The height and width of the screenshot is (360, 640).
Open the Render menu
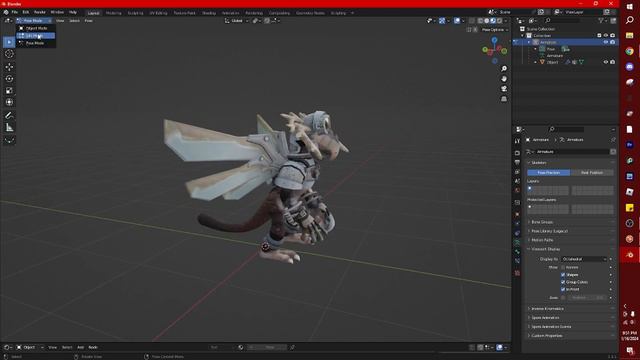click(40, 12)
